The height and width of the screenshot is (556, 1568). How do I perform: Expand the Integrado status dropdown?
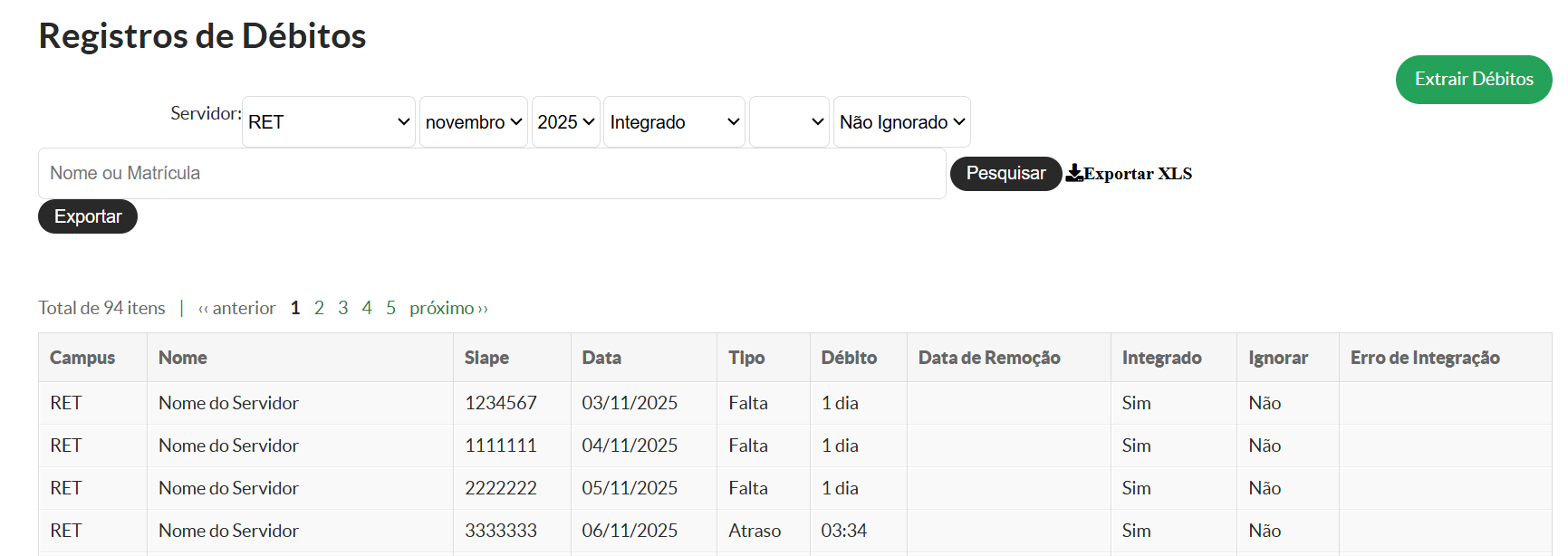[674, 122]
